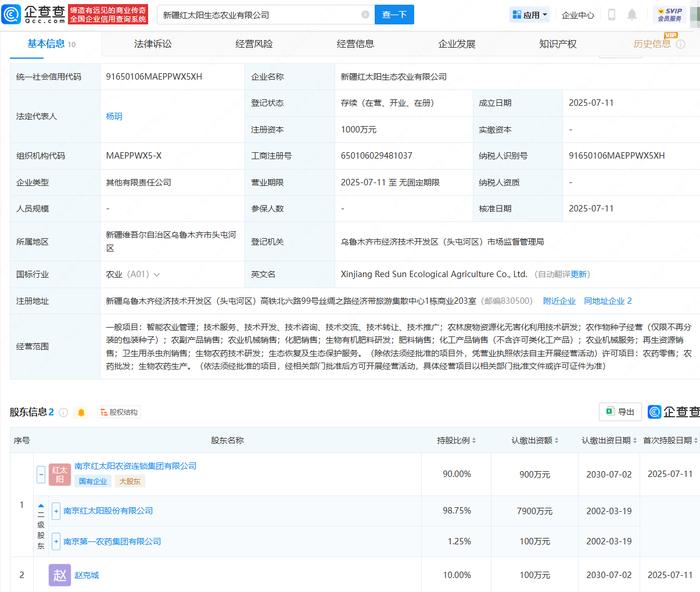Open 南京红太阳股份有限公司 link
Image resolution: width=700 pixels, height=592 pixels.
click(x=108, y=511)
